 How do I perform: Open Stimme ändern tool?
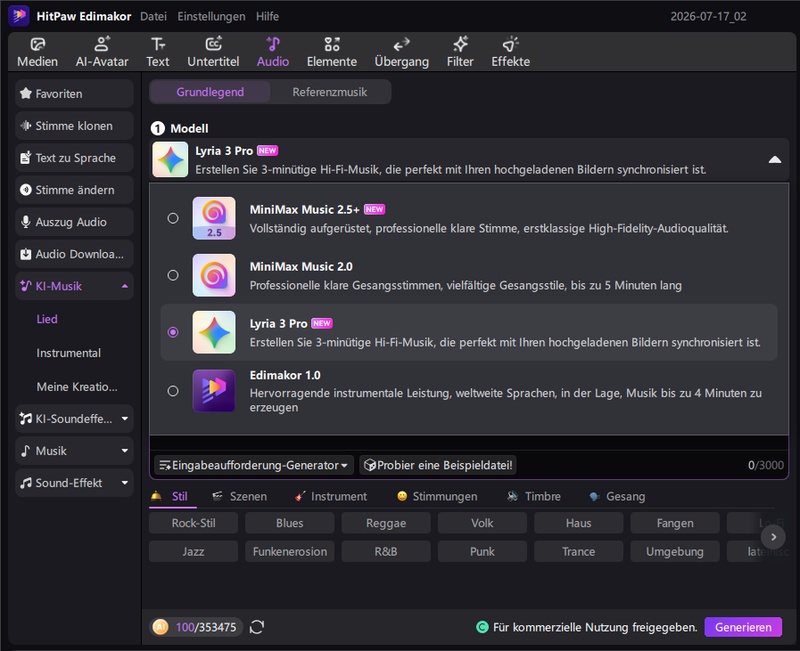[x=74, y=190]
